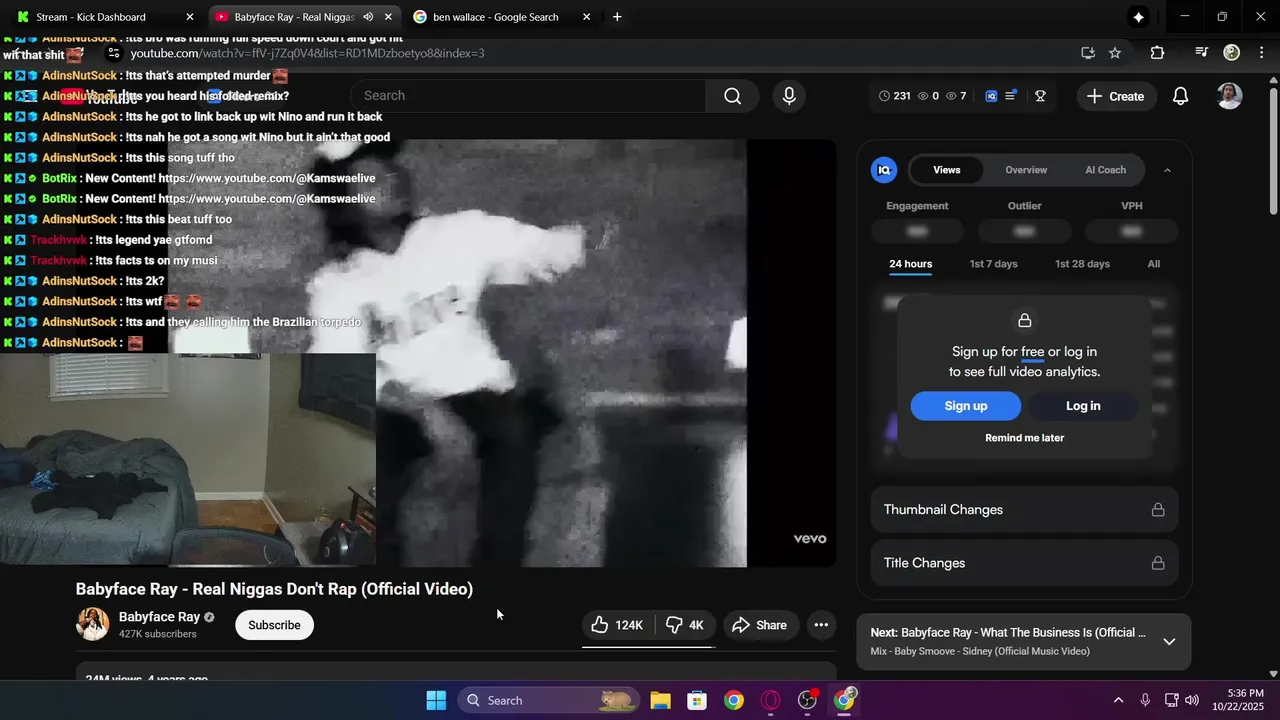Click the Gemini sparkle icon in Chrome

[x=1138, y=17]
